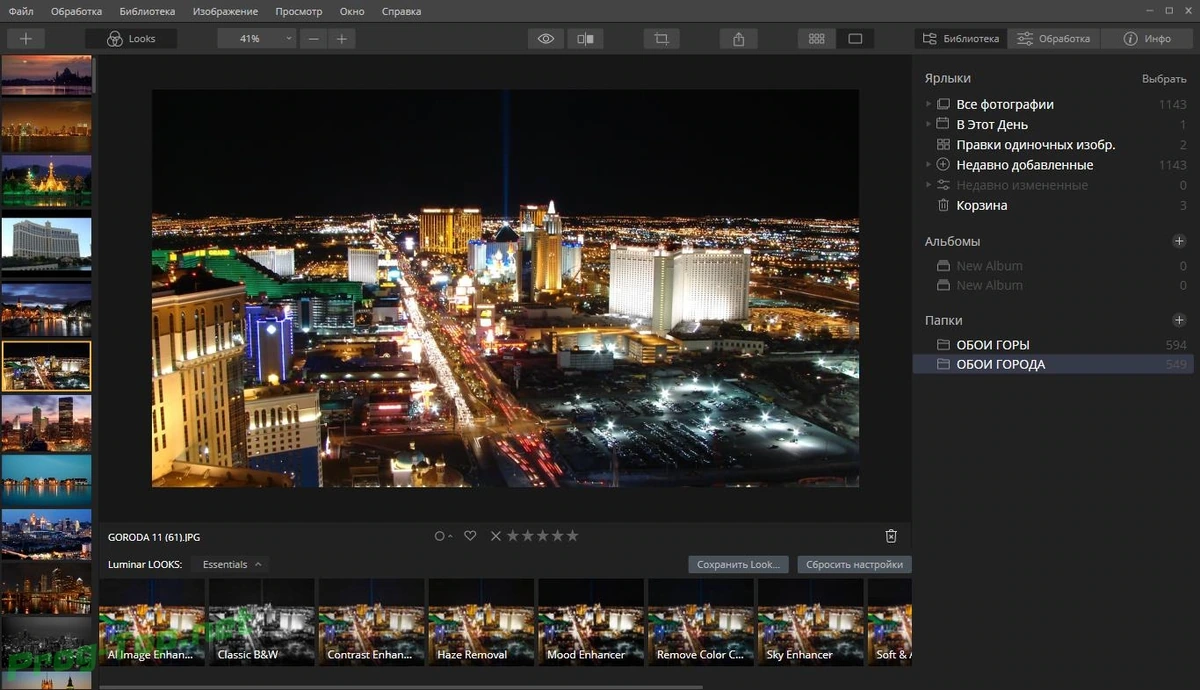Open the Библиотека tab
This screenshot has width=1200, height=690.
pos(961,39)
